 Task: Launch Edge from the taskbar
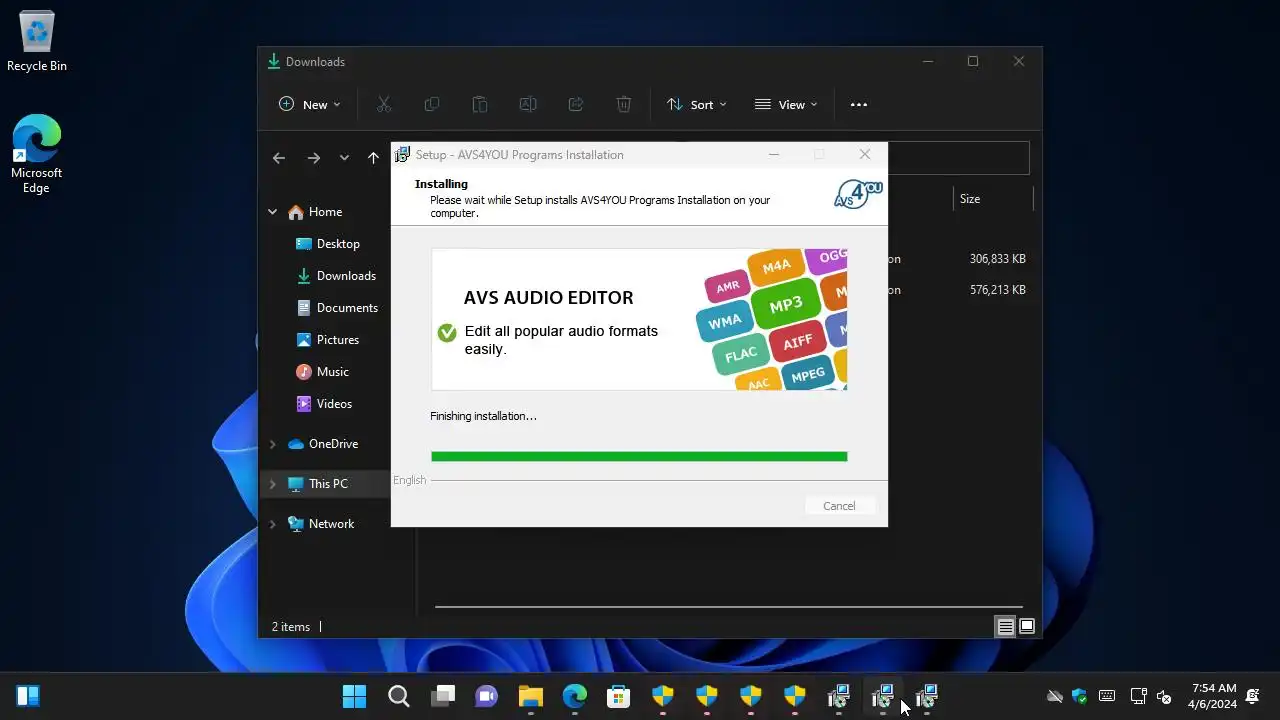tap(575, 696)
